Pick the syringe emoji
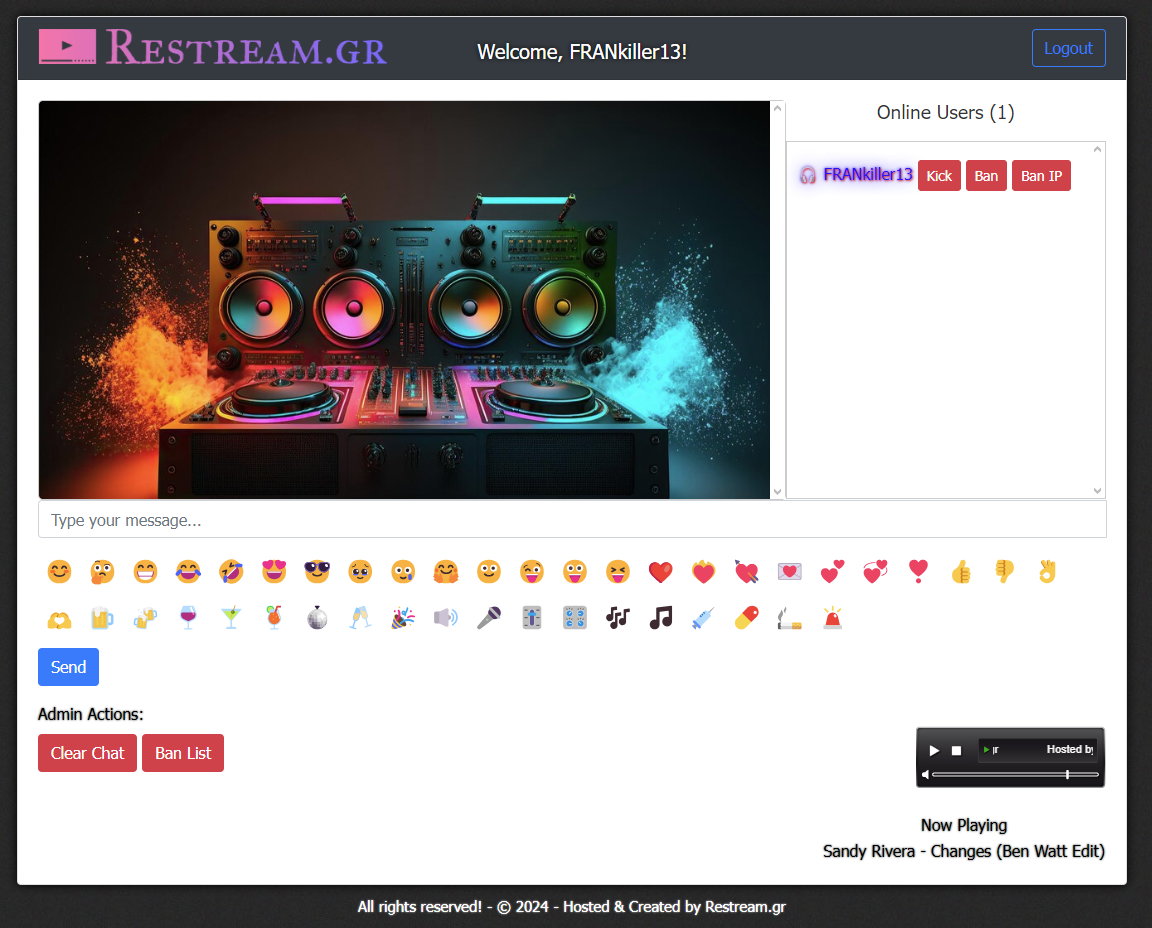1152x928 pixels. 704,618
